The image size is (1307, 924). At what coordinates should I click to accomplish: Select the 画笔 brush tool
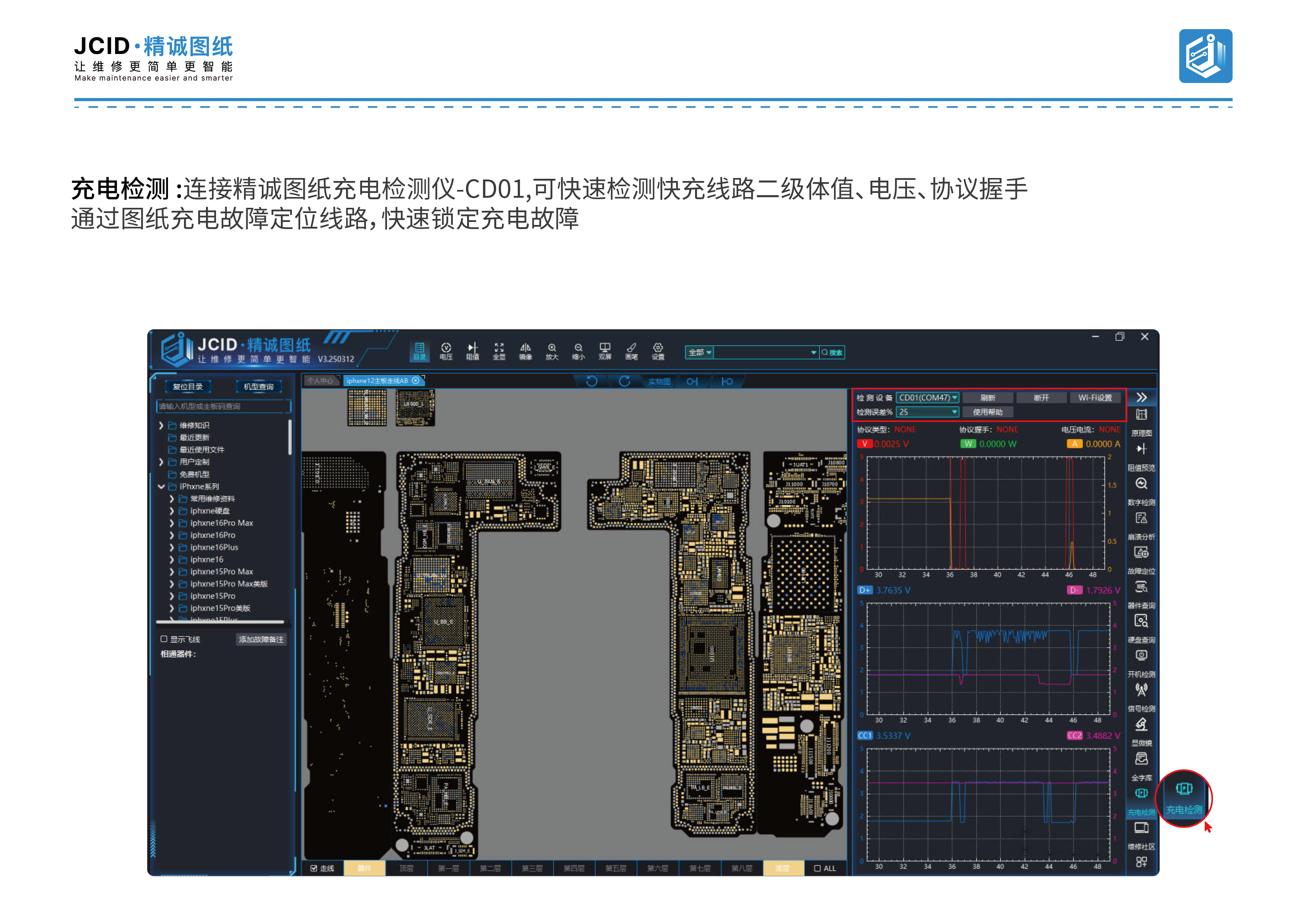[x=631, y=351]
